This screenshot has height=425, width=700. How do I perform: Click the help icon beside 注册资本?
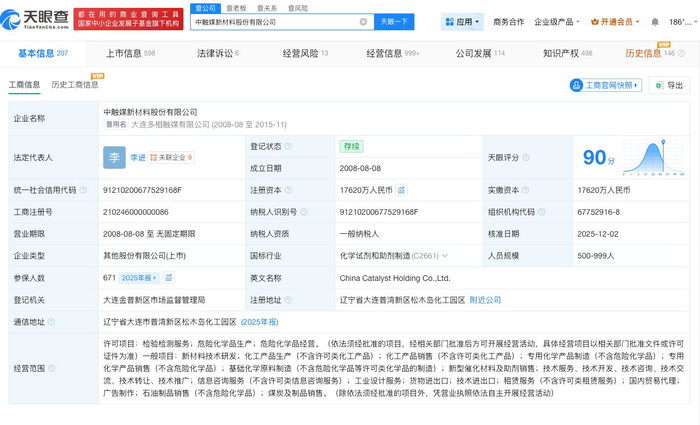coord(288,190)
